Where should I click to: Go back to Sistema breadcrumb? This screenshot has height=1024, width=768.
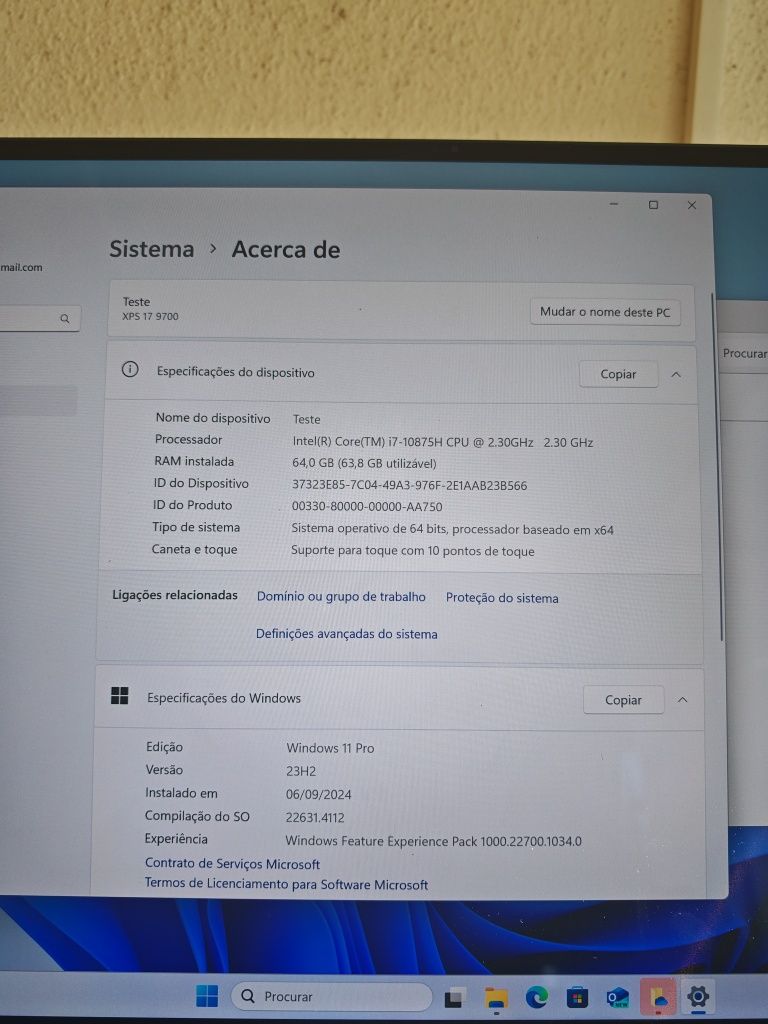(152, 249)
